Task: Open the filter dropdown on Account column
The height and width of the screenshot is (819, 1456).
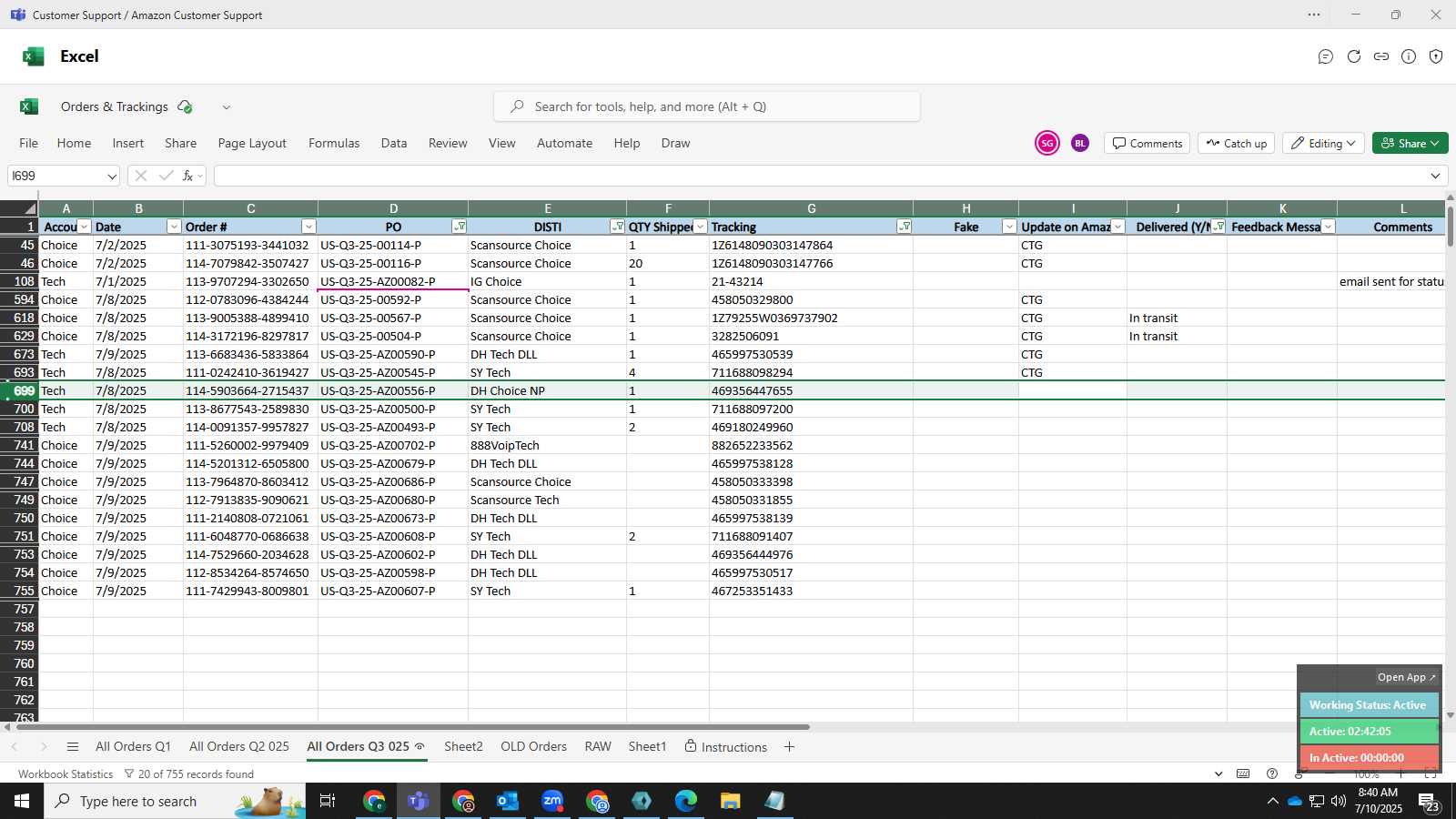Action: tap(84, 227)
